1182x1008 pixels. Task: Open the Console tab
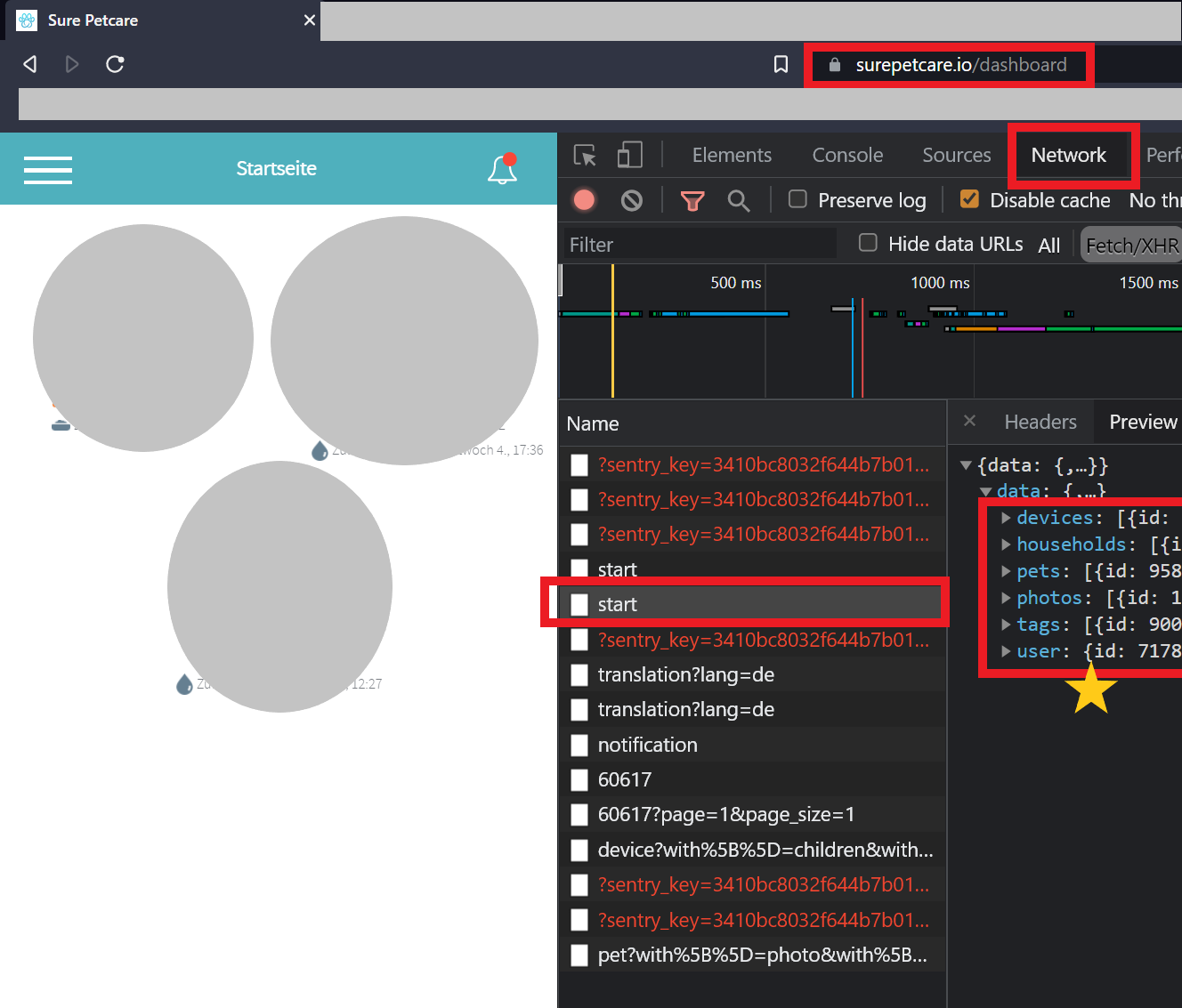[x=847, y=155]
